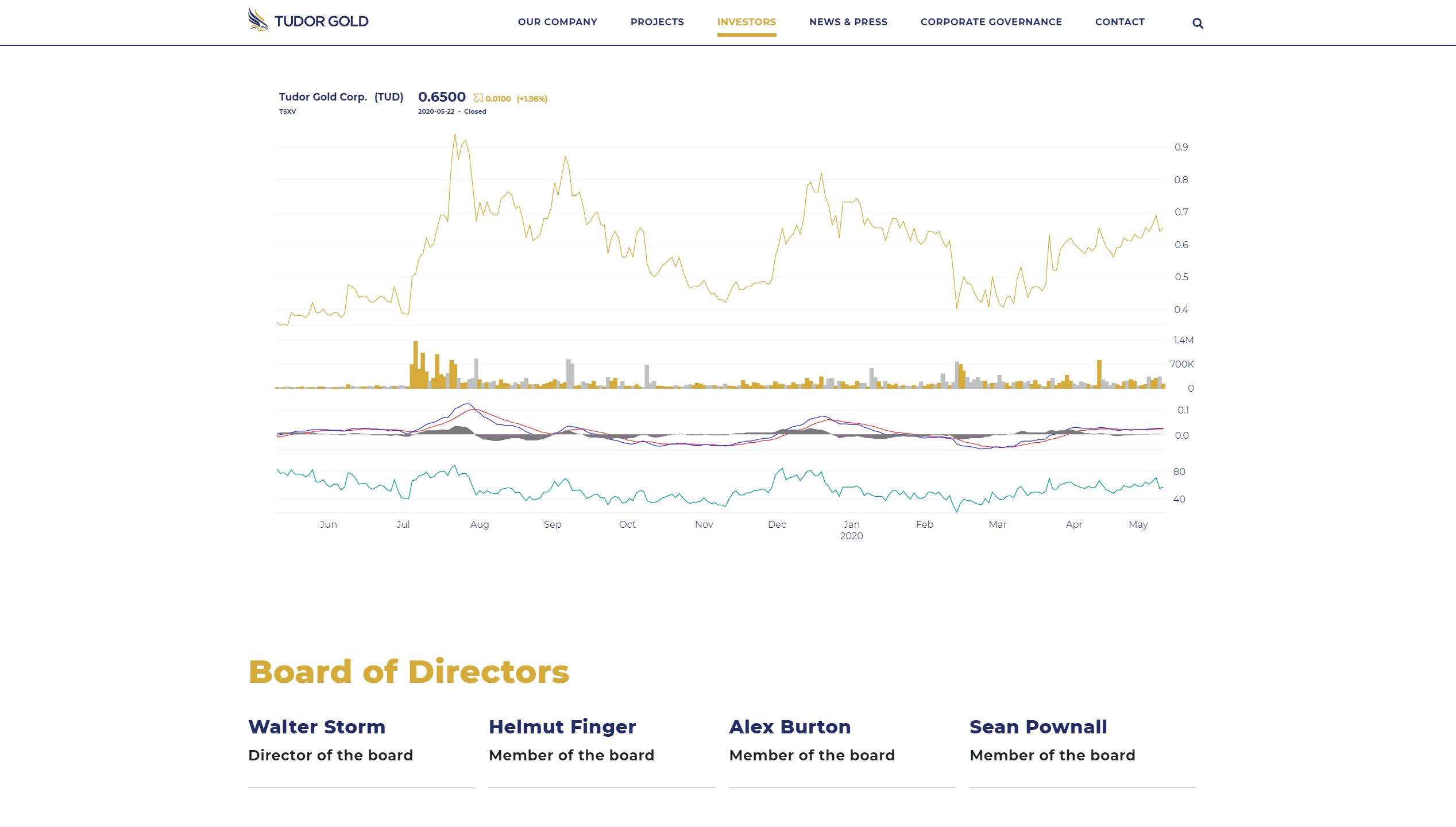The height and width of the screenshot is (827, 1456).
Task: Click the 0.1 MACD axis label
Action: point(1183,411)
